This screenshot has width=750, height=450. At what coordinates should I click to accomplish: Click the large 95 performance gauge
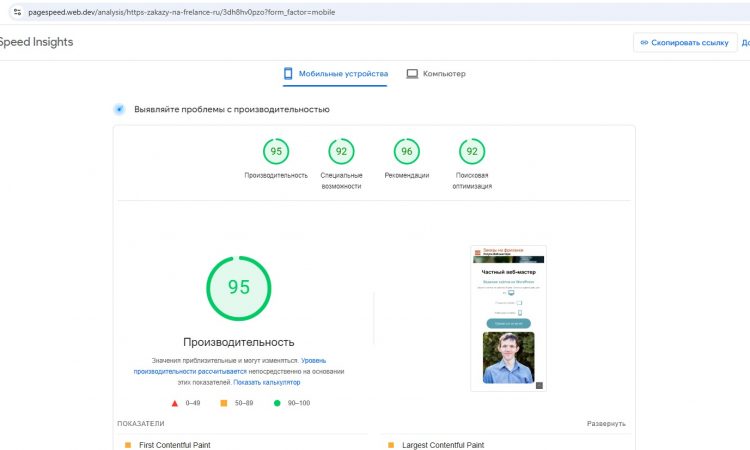coord(239,288)
